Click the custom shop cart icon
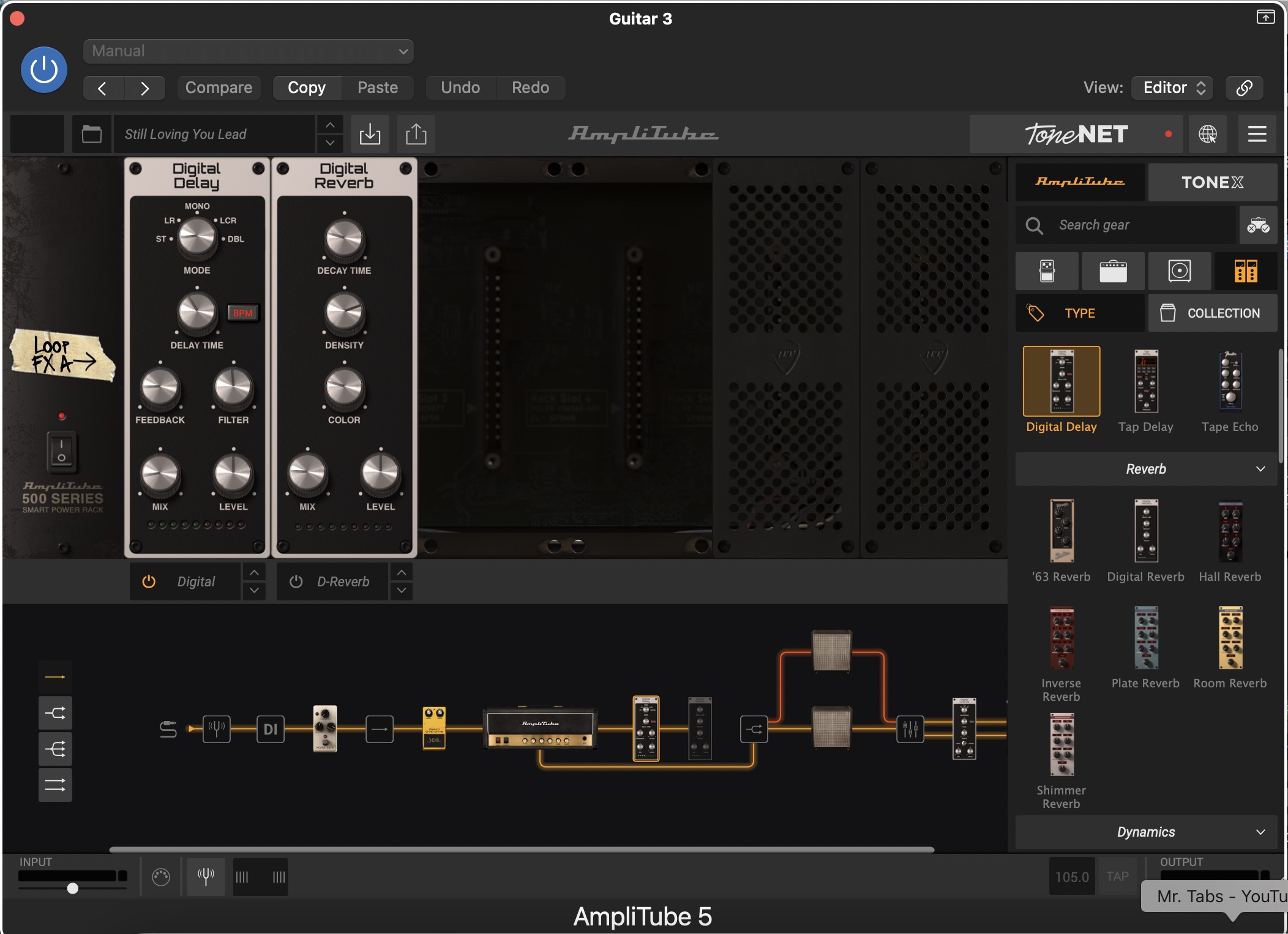 tap(1258, 225)
